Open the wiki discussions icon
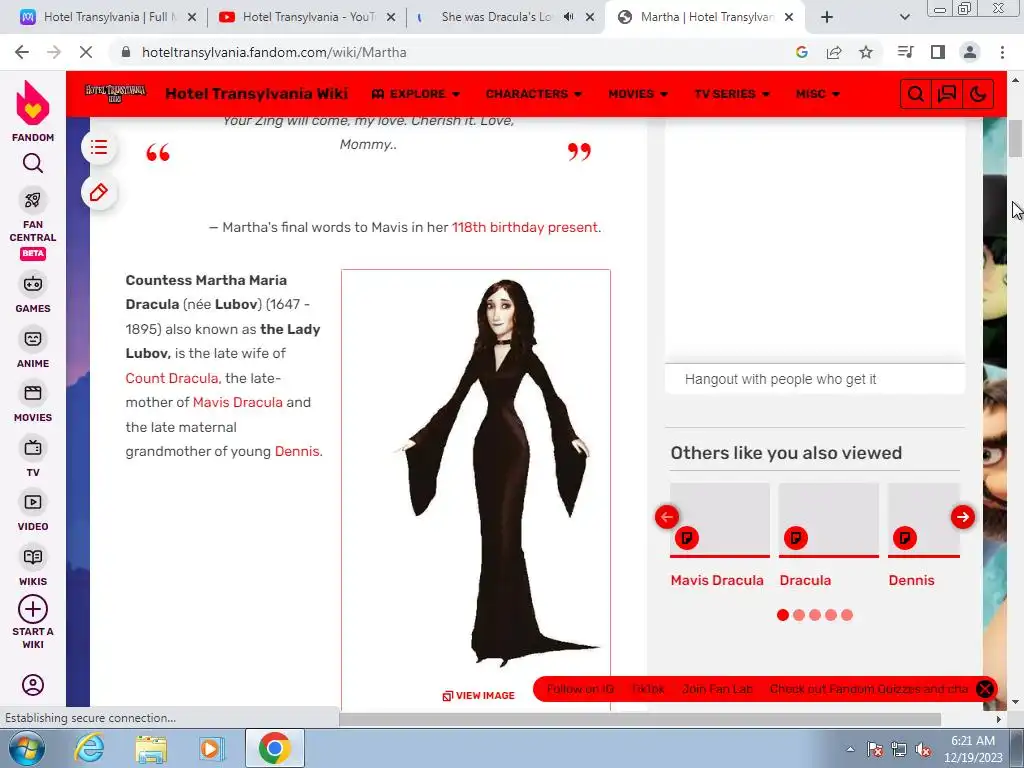The image size is (1024, 768). pyautogui.click(x=947, y=94)
